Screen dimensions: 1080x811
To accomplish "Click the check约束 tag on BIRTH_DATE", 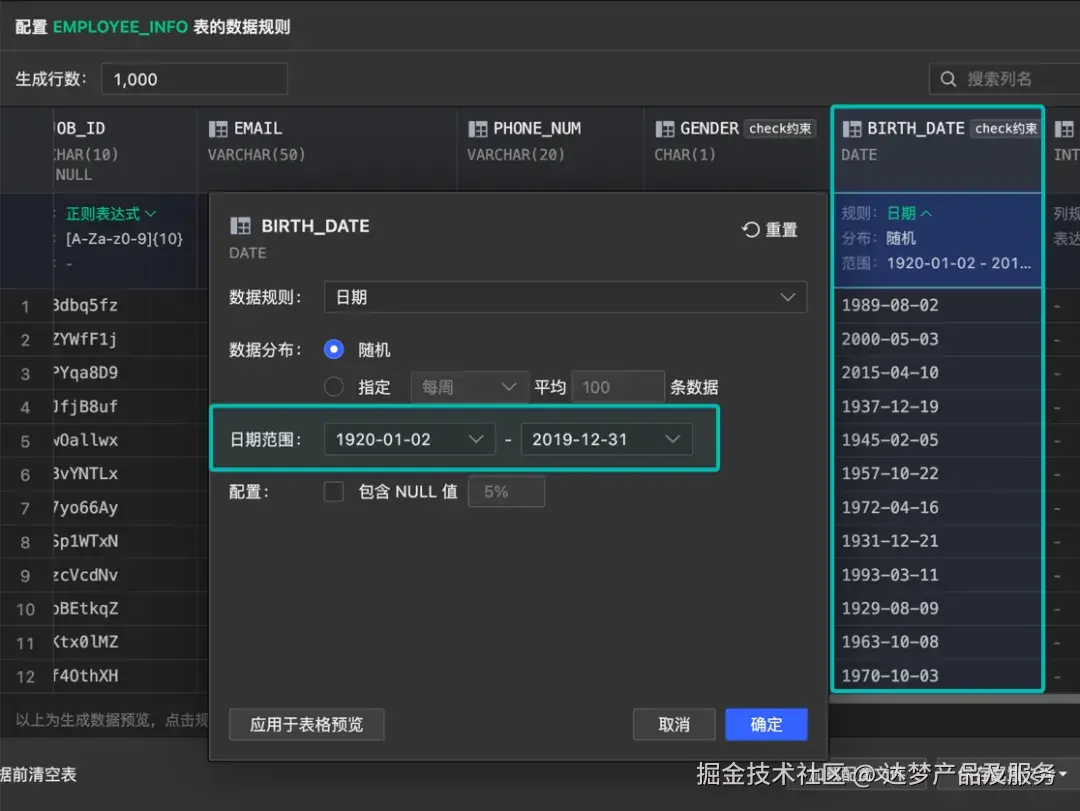I will [1005, 129].
